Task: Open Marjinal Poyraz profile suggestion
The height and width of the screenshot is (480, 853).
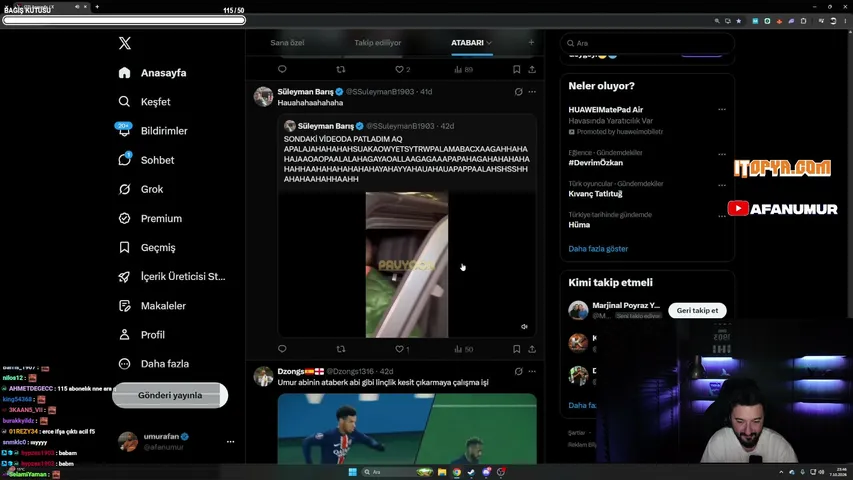Action: coord(626,305)
